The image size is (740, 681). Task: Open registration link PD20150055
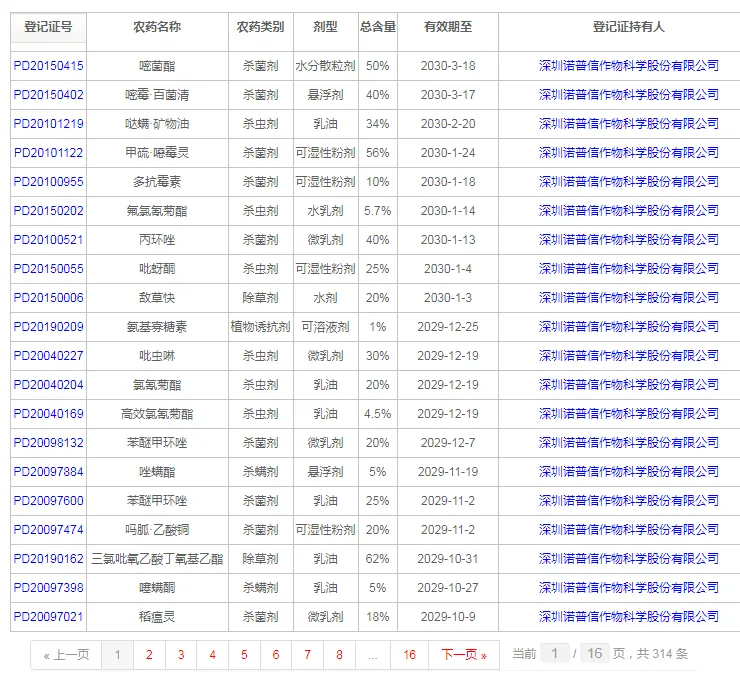49,269
